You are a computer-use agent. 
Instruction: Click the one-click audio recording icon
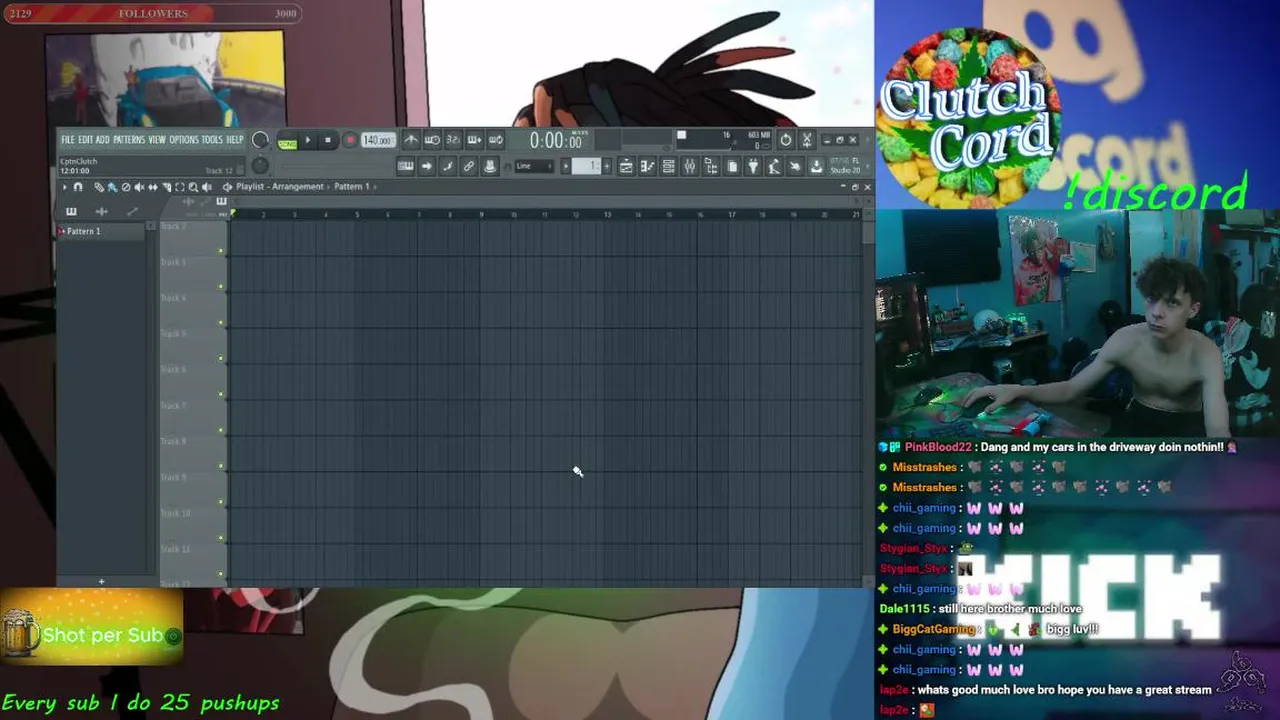pos(795,165)
